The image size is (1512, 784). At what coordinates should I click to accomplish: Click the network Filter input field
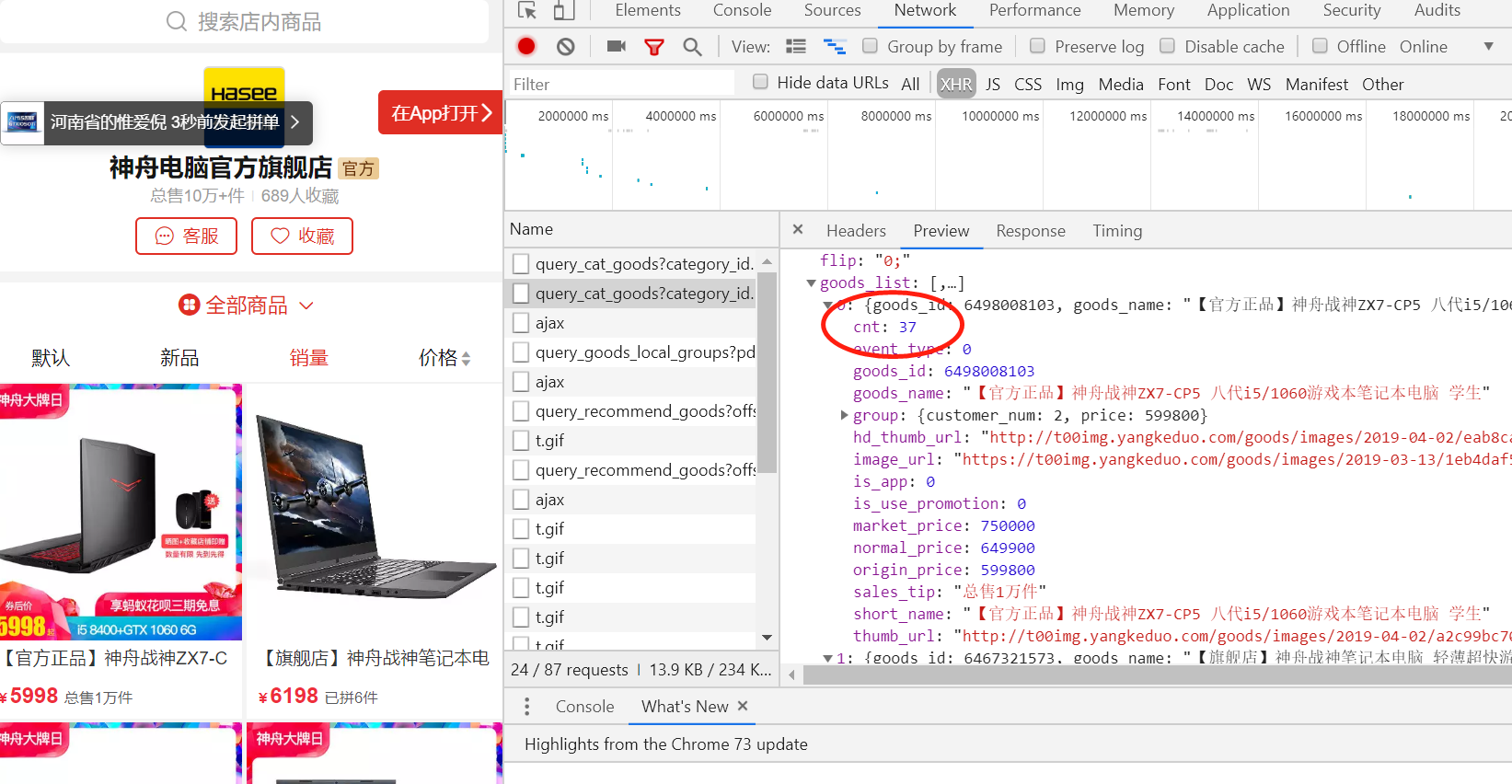(x=621, y=84)
